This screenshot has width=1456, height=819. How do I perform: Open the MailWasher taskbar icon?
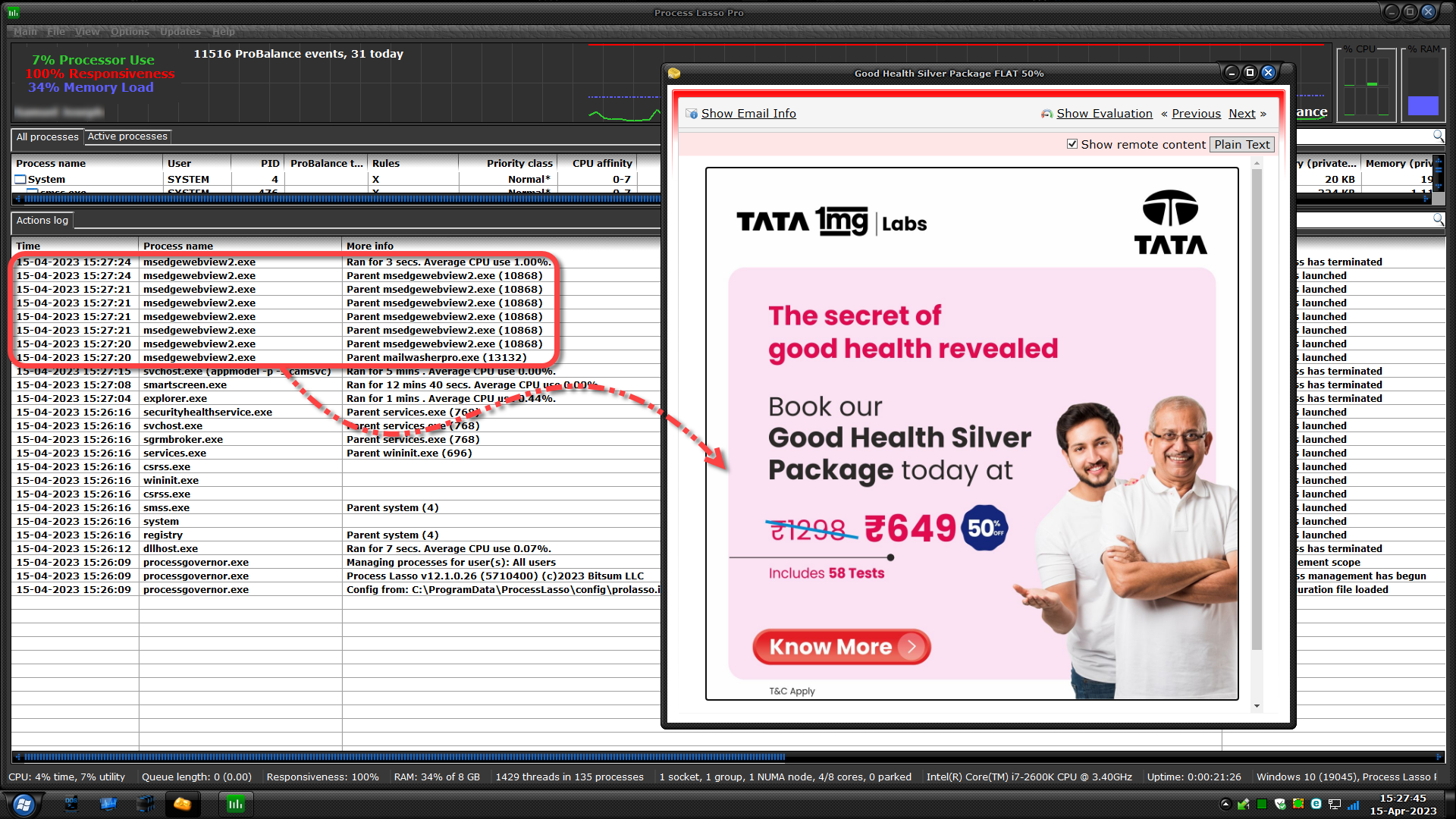182,804
